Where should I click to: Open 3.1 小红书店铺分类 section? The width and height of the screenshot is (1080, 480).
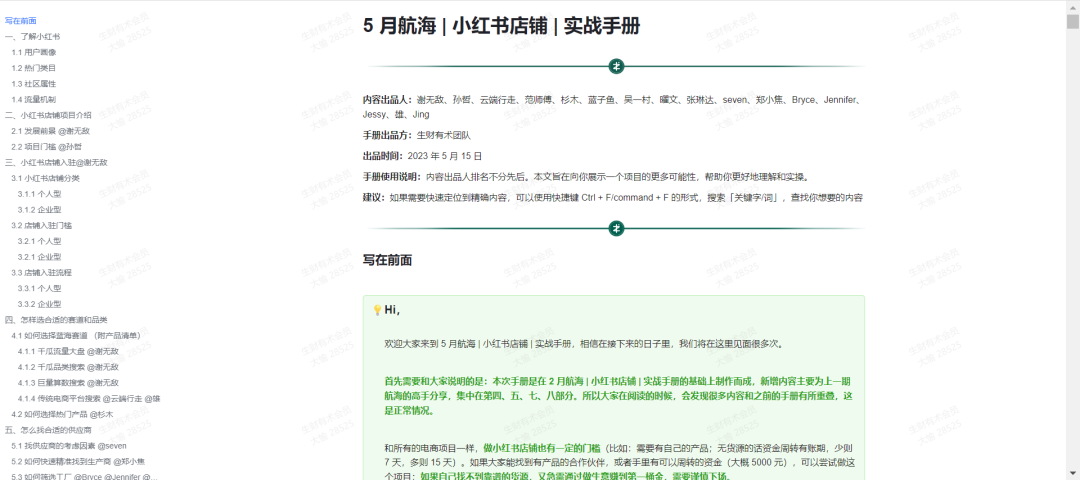pyautogui.click(x=45, y=178)
